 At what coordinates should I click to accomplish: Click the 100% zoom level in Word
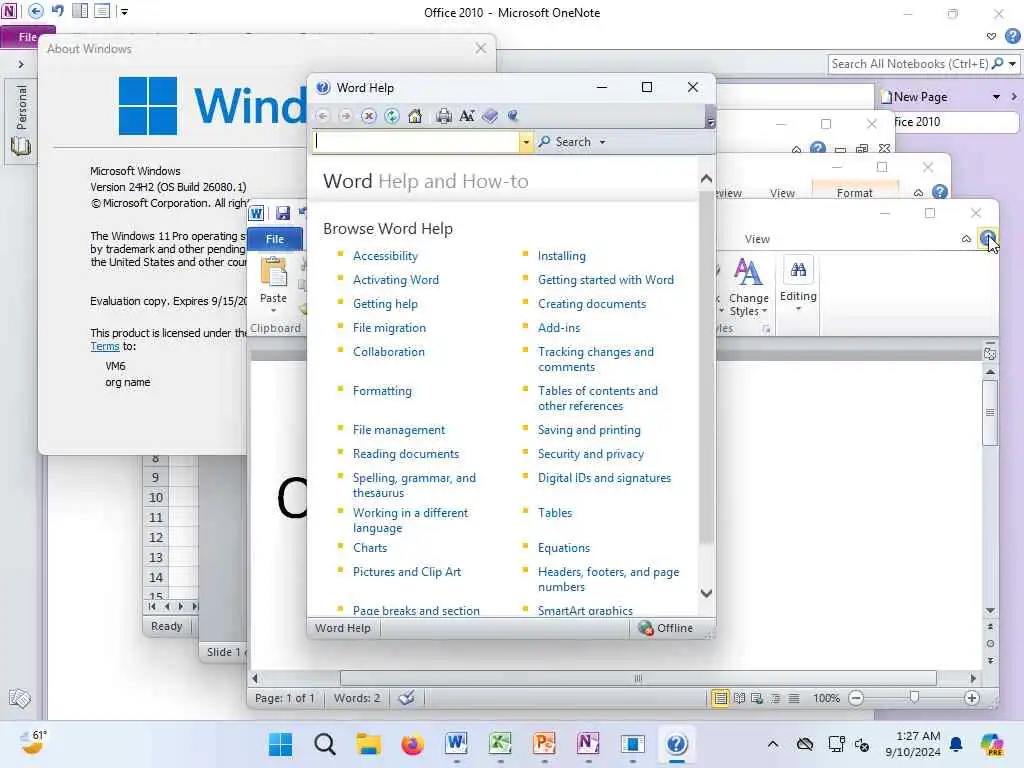pyautogui.click(x=826, y=698)
